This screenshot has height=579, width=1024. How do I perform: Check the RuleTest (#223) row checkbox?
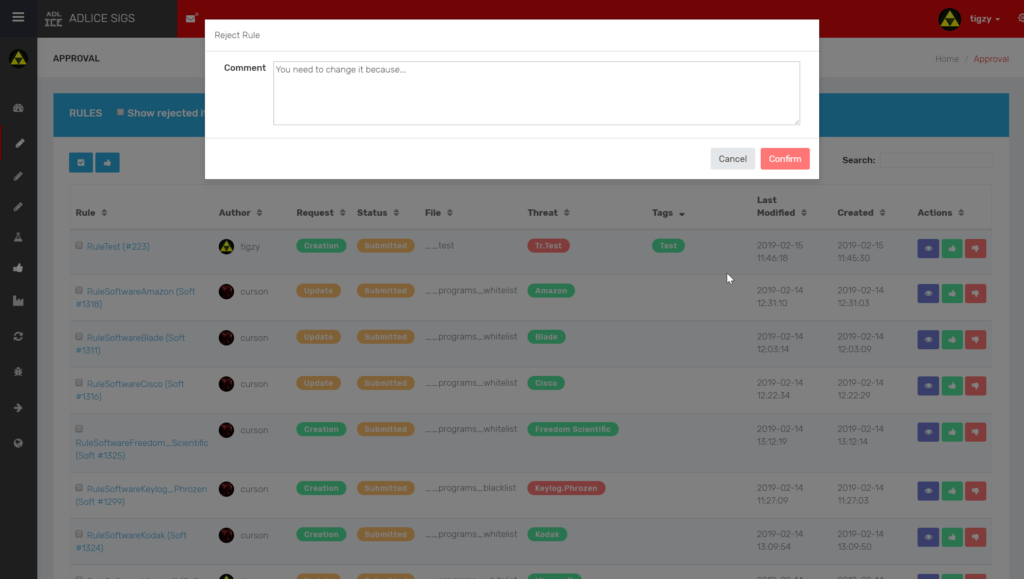(x=79, y=245)
